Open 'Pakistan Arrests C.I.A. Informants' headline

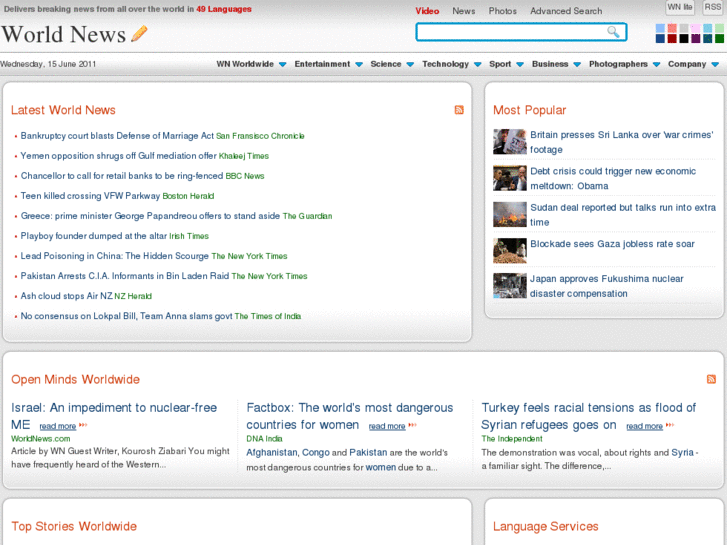coord(125,276)
